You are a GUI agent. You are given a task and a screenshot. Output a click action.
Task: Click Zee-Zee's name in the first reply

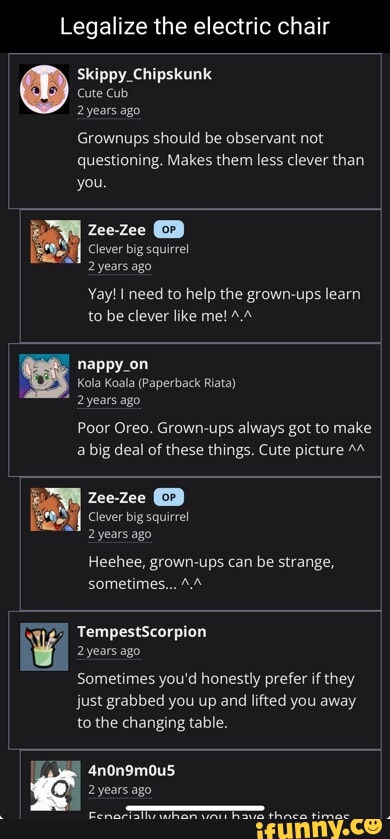[117, 230]
